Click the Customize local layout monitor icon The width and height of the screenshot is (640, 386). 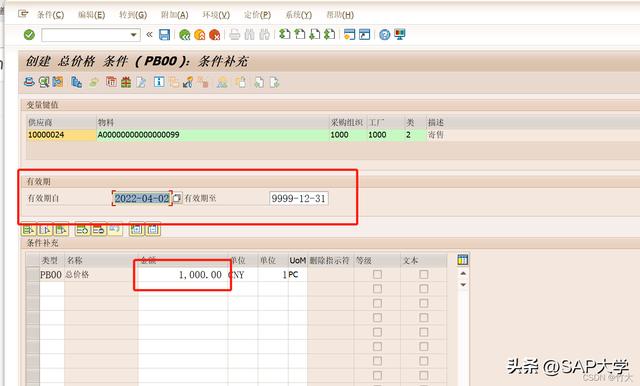(400, 35)
